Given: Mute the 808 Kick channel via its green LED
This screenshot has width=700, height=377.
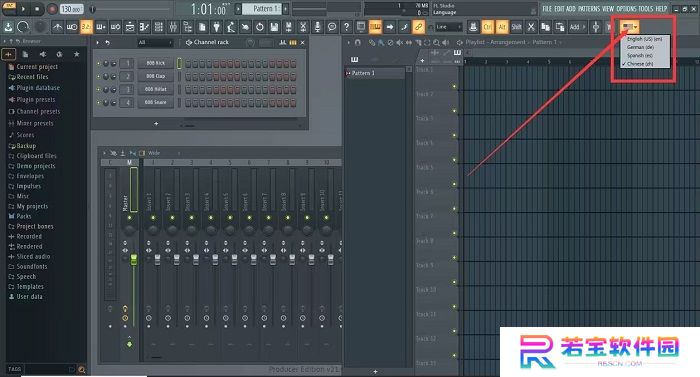Looking at the screenshot, I should click(99, 63).
